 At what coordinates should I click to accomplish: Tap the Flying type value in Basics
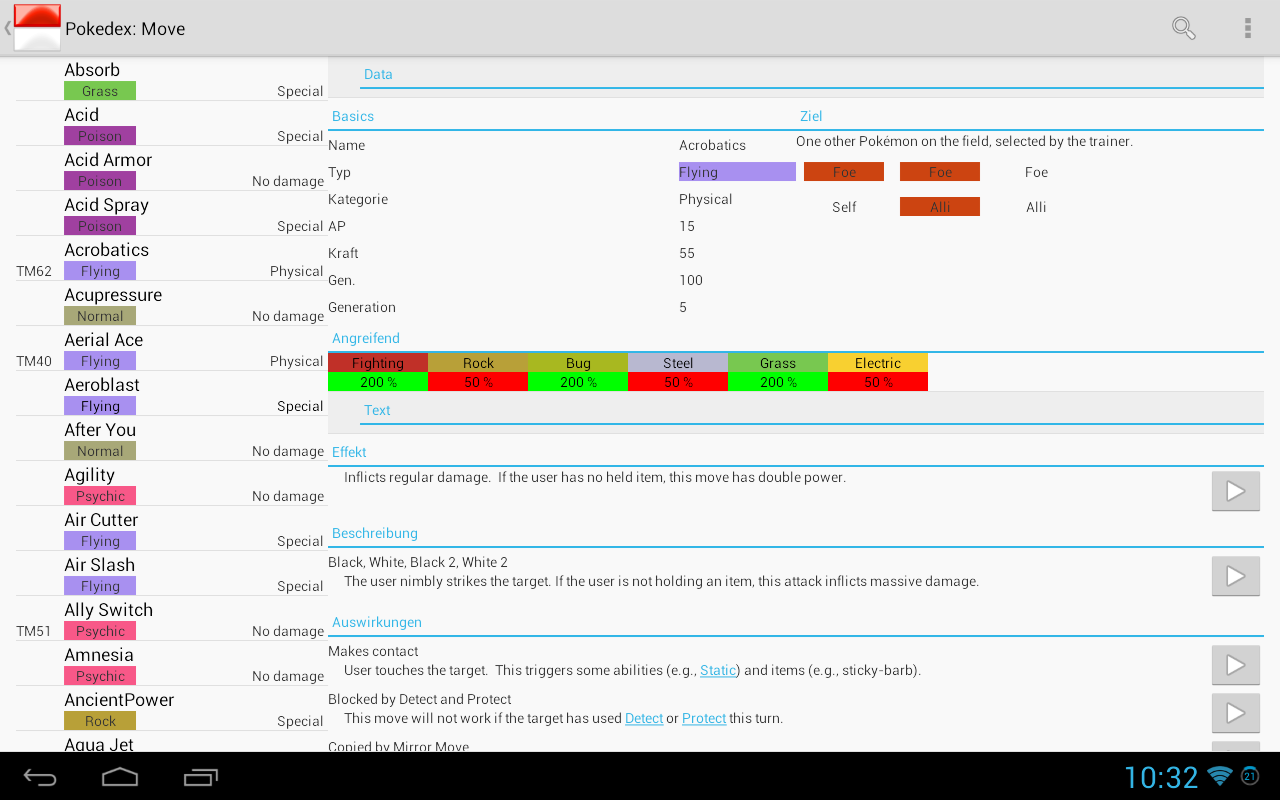(x=737, y=172)
